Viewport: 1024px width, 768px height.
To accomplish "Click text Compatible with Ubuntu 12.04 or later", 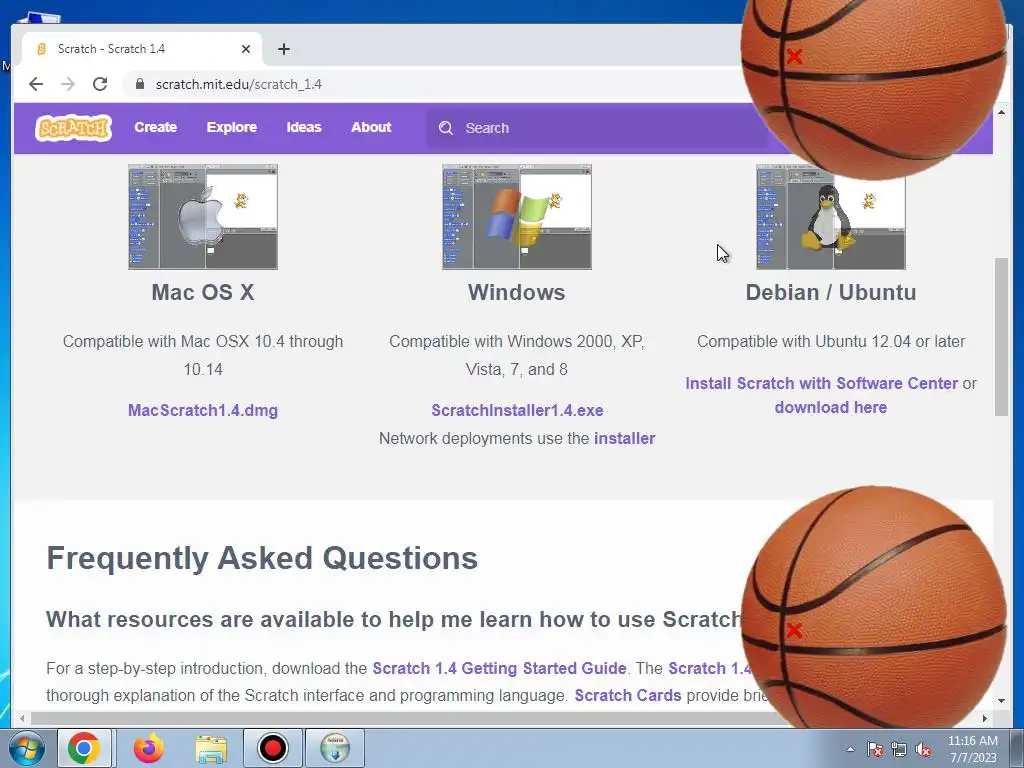I will click(x=831, y=342).
